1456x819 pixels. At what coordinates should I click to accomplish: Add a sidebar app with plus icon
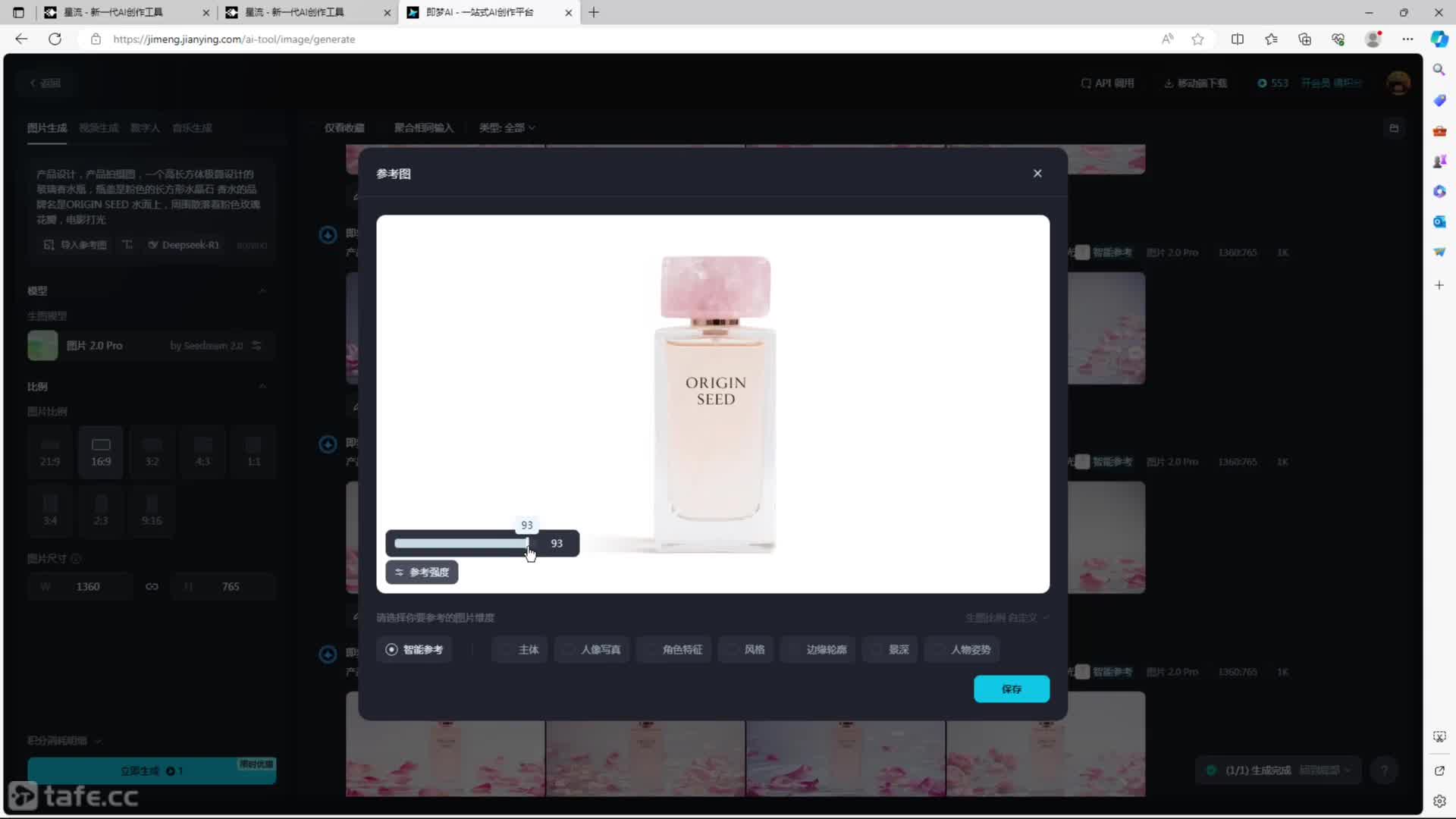coord(1439,285)
